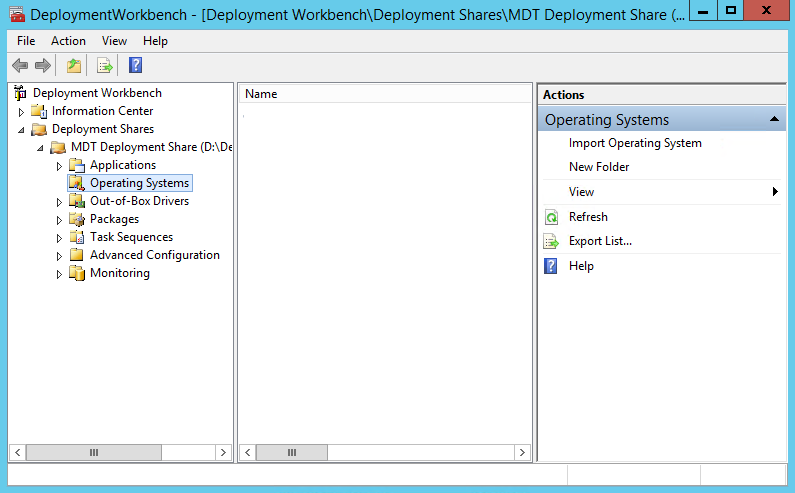
Task: Click the Monitoring folder icon
Action: (77, 273)
